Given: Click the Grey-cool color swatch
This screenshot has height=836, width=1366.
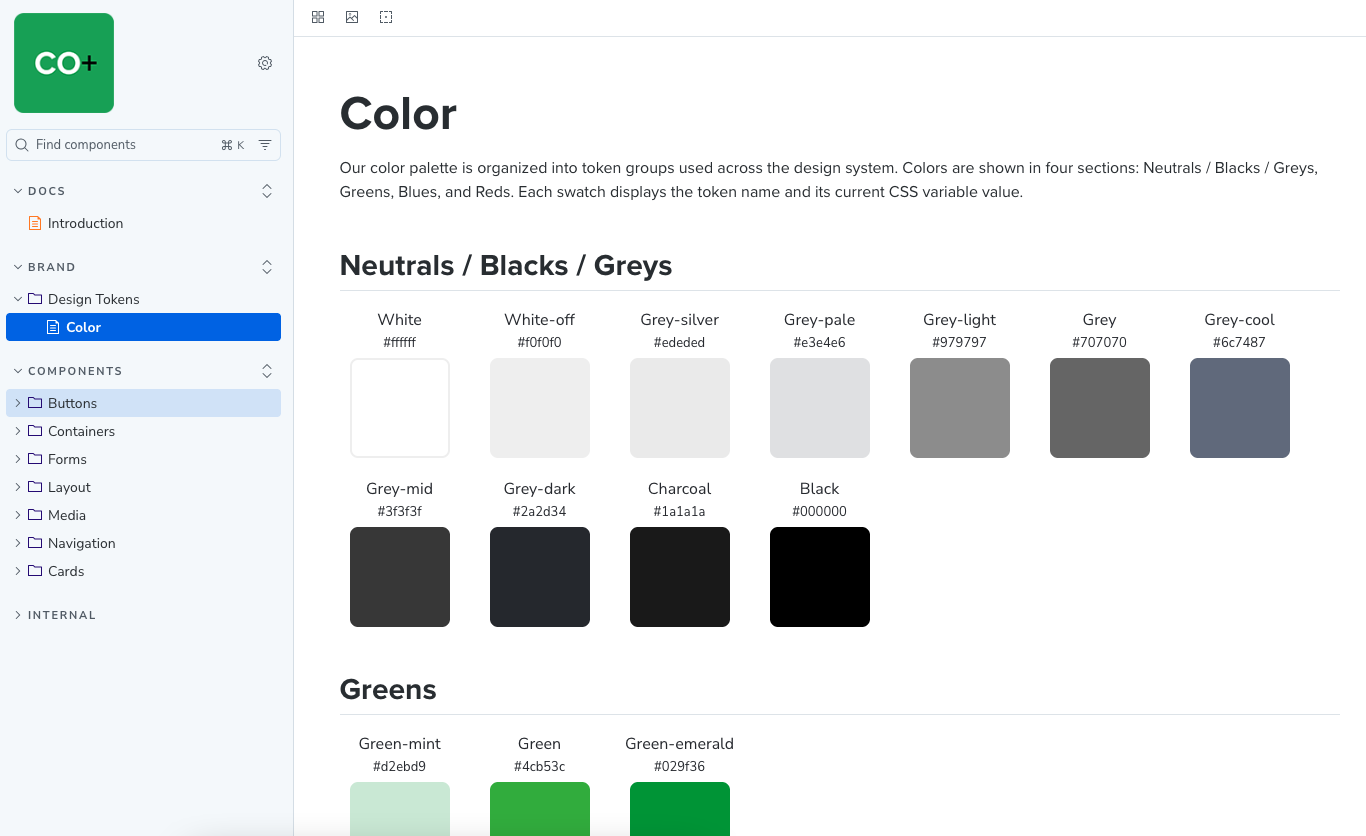Looking at the screenshot, I should click(x=1240, y=408).
